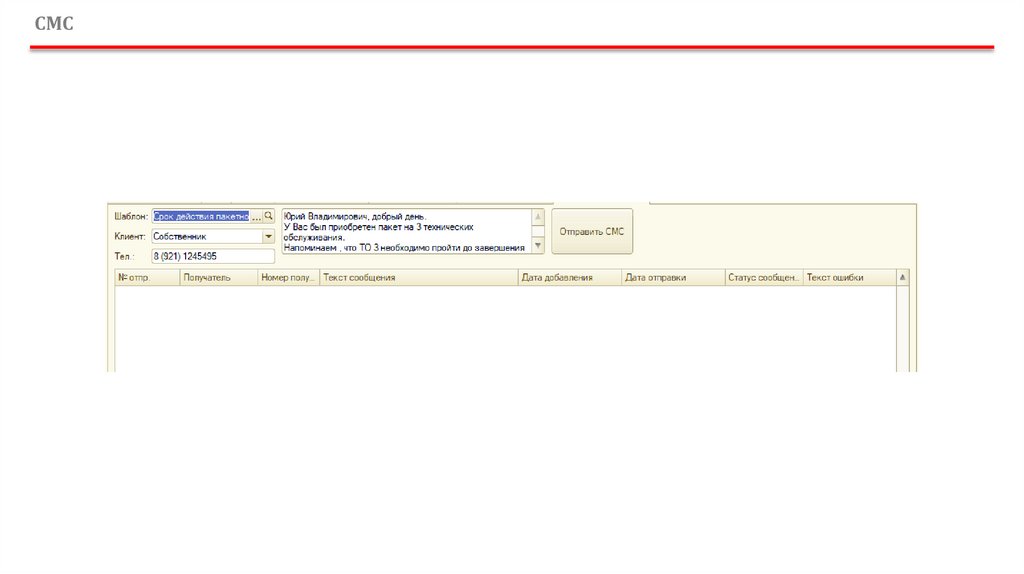
Task: Click the Статус сообщен.. column header
Action: (764, 278)
